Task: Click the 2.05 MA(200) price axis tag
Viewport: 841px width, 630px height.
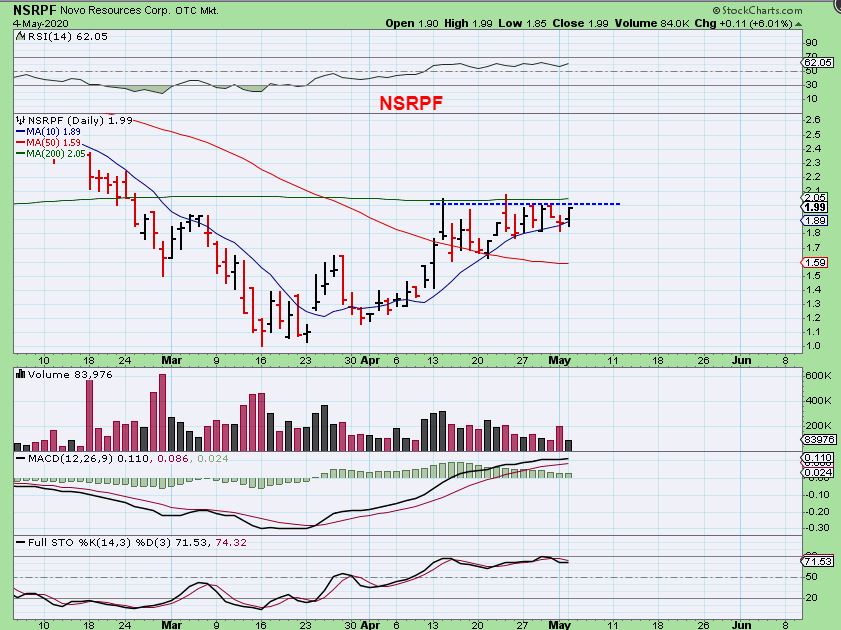Action: click(x=815, y=197)
